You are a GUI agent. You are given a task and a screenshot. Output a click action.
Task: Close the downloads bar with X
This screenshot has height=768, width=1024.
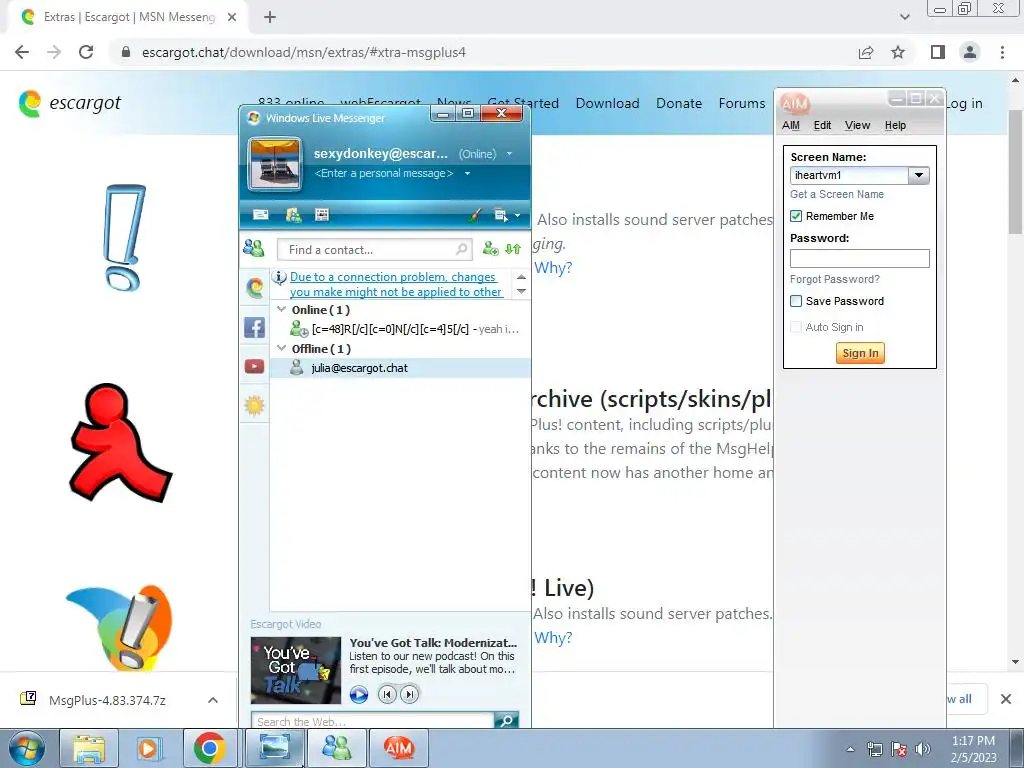pyautogui.click(x=1006, y=699)
